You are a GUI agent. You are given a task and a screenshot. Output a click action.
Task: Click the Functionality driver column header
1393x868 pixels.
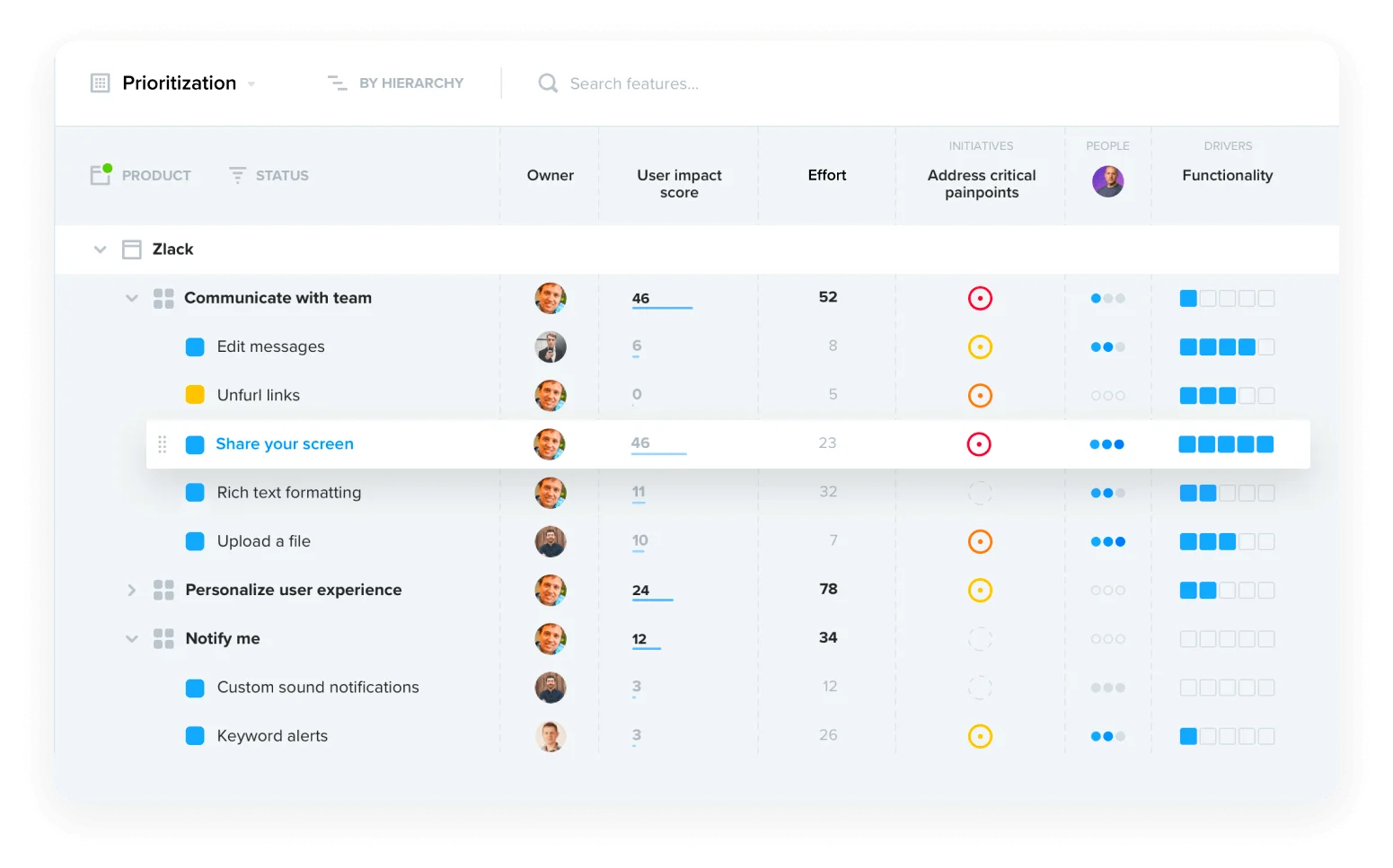1228,175
